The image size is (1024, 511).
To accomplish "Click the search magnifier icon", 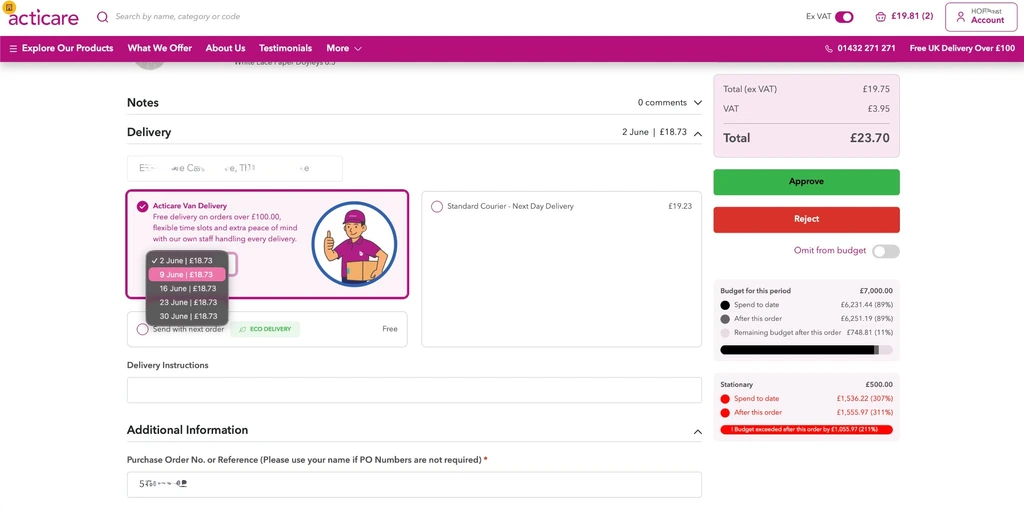I will coord(103,16).
